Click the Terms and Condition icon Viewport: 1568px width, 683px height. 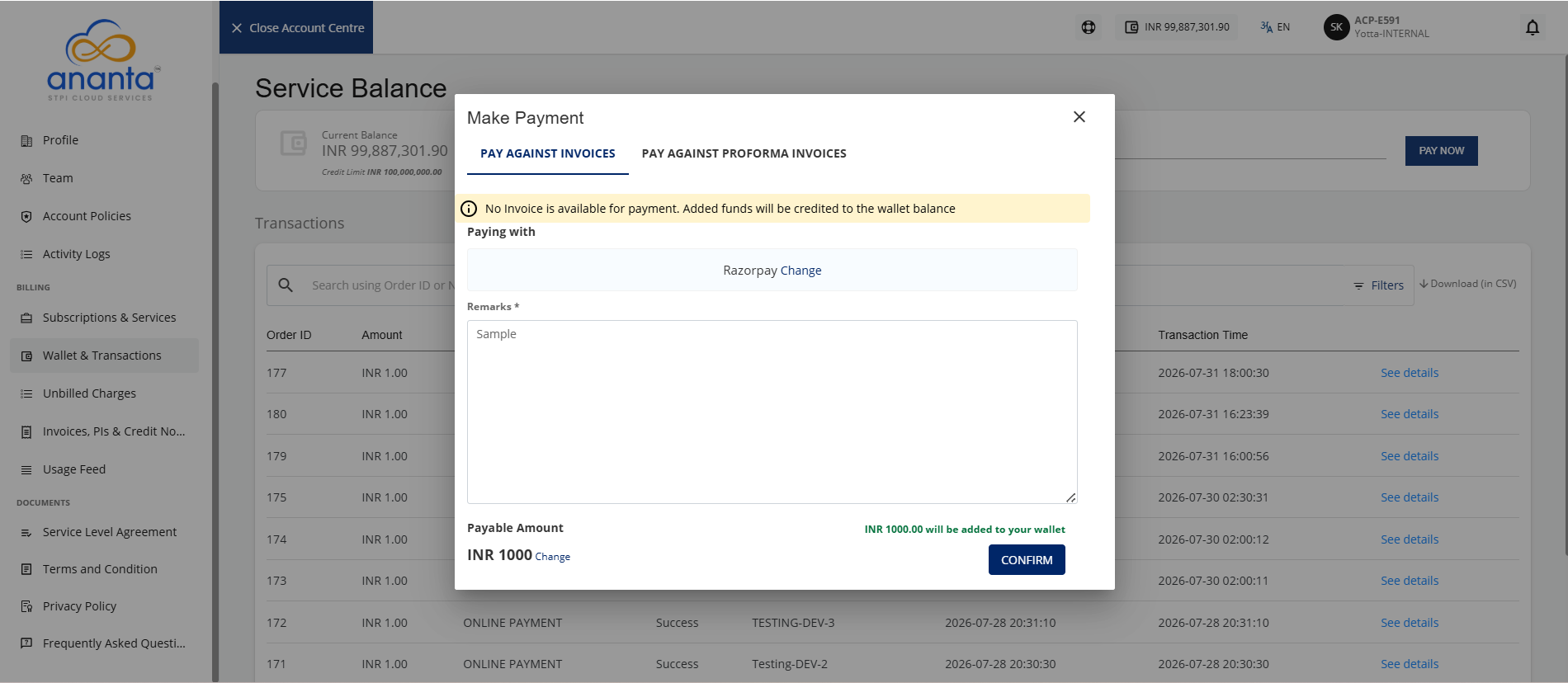[26, 569]
